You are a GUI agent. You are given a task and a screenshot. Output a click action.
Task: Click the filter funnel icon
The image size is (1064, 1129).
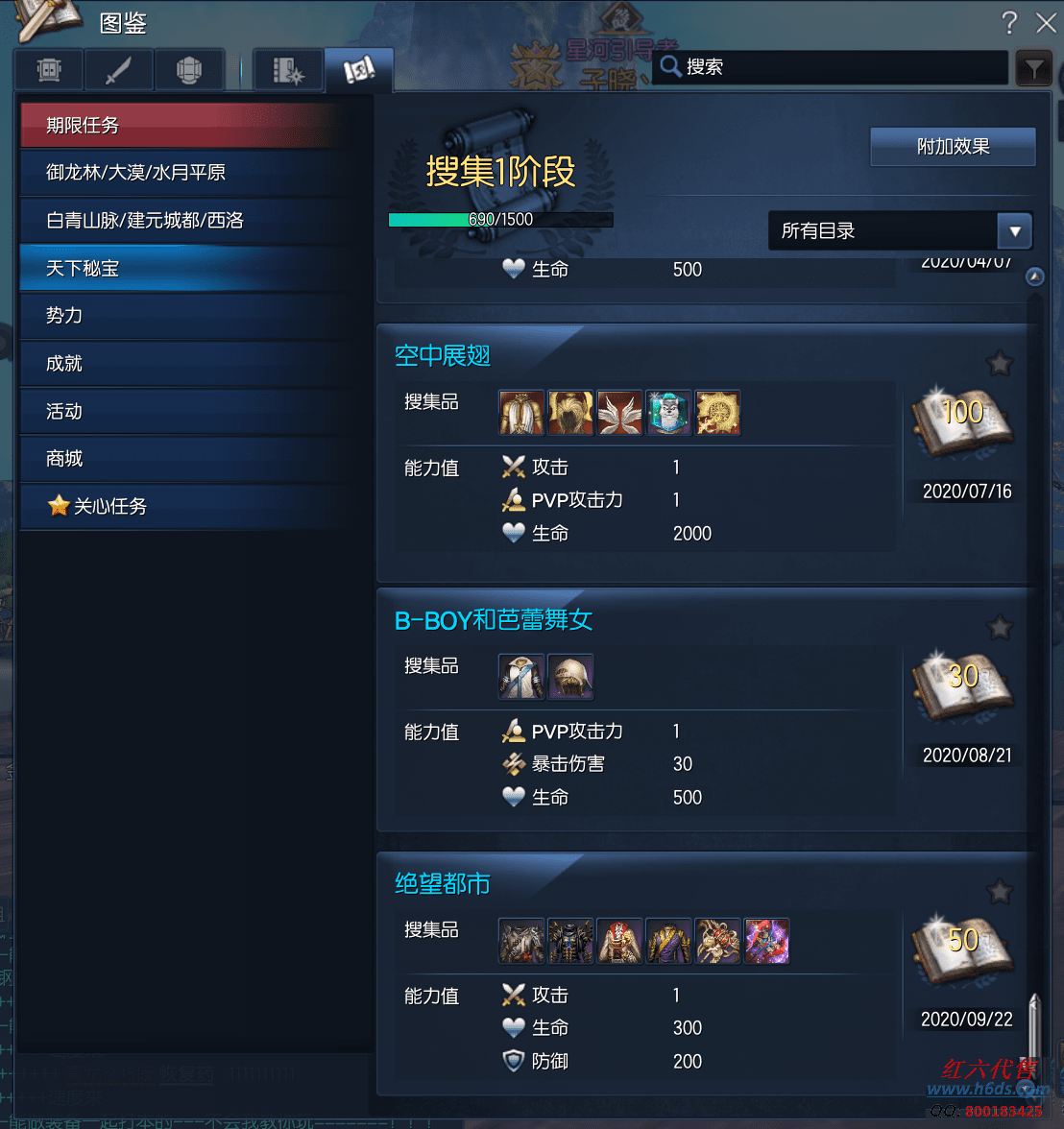pos(1033,68)
